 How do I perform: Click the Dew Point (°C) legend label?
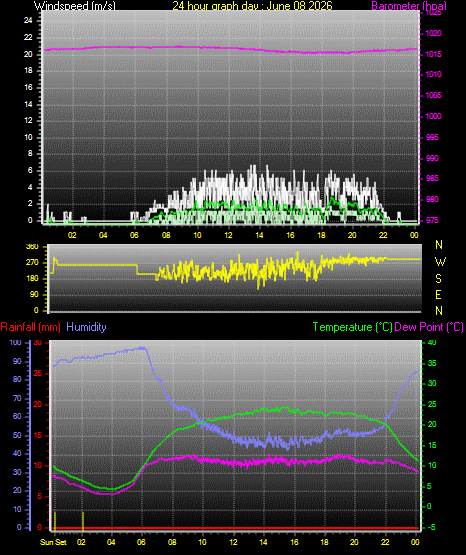[429, 327]
